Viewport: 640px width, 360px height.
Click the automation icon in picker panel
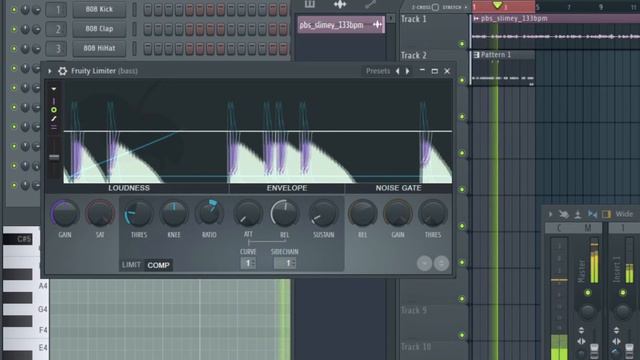click(370, 4)
